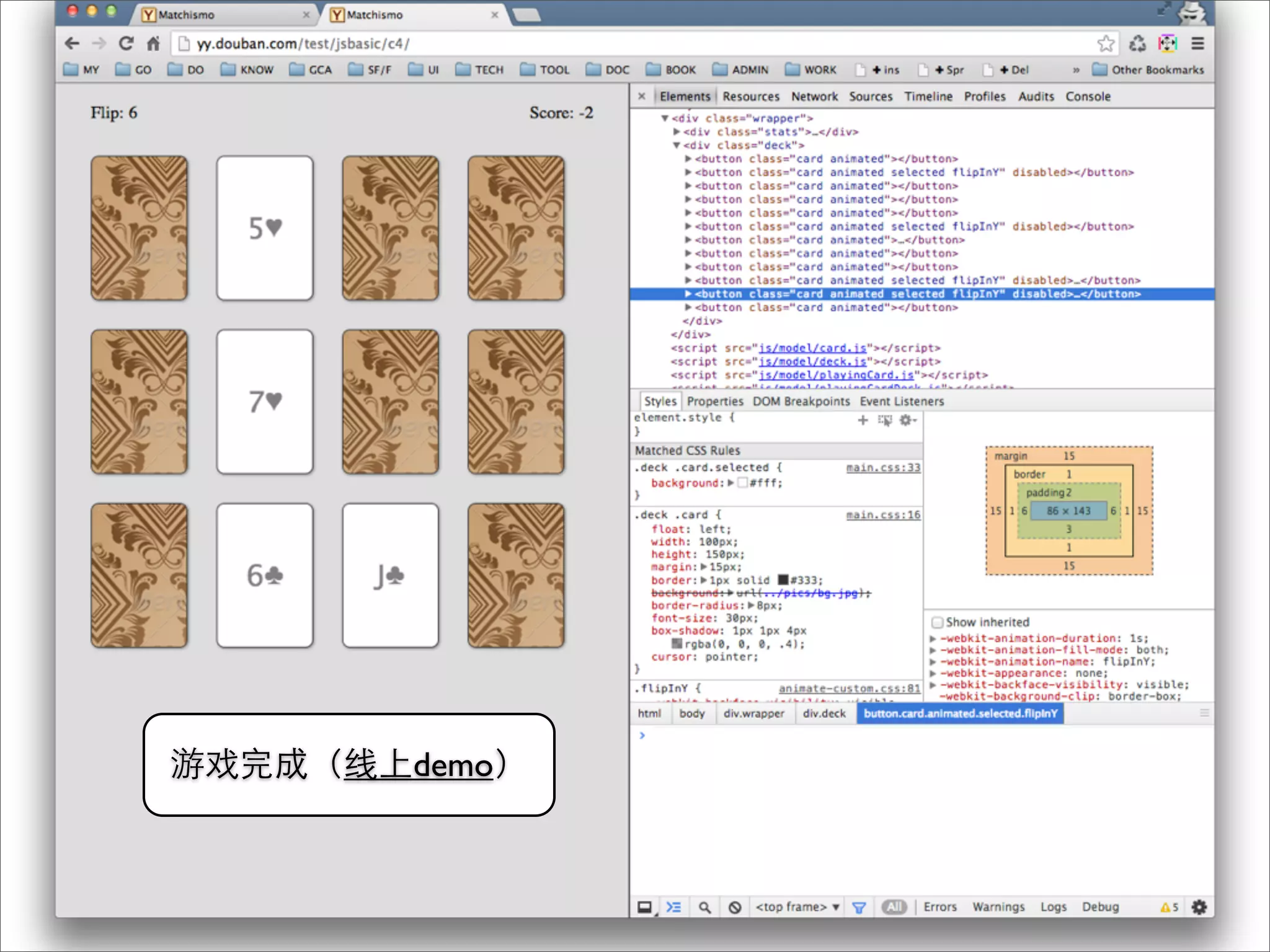The width and height of the screenshot is (1270, 952).
Task: Toggle the console drawer icon
Action: [674, 907]
